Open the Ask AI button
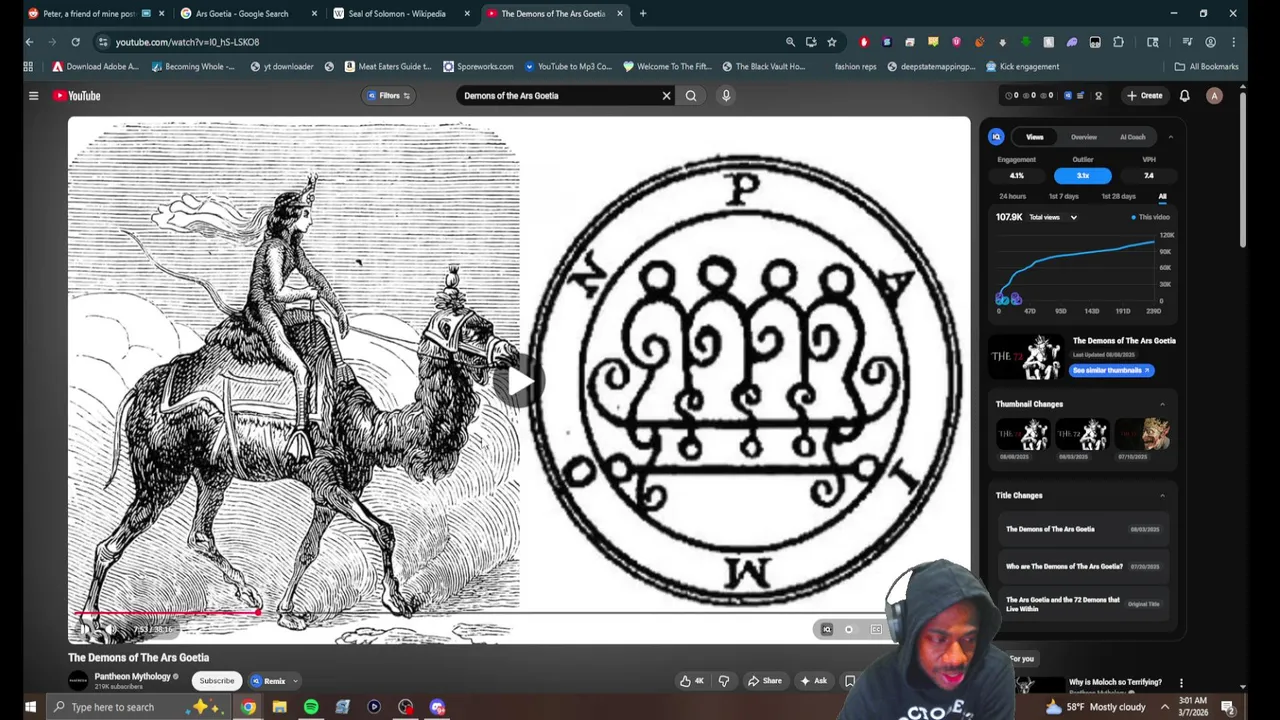Screen dimensions: 1280x720 click(x=813, y=681)
